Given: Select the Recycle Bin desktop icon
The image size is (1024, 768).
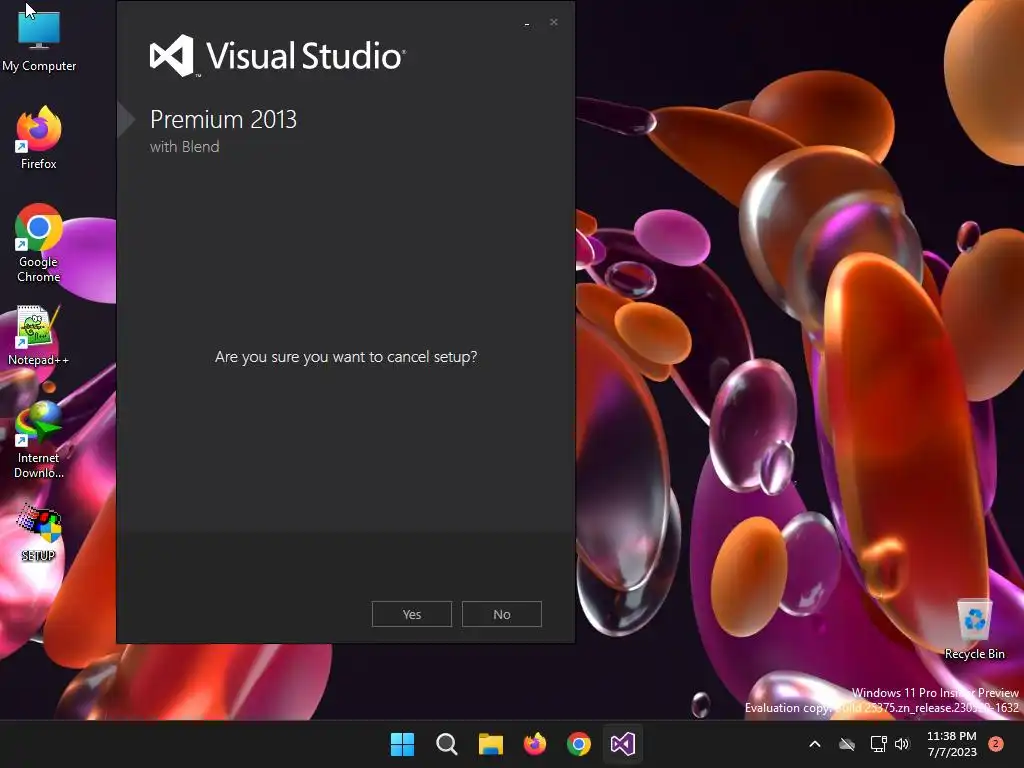Looking at the screenshot, I should point(974,630).
